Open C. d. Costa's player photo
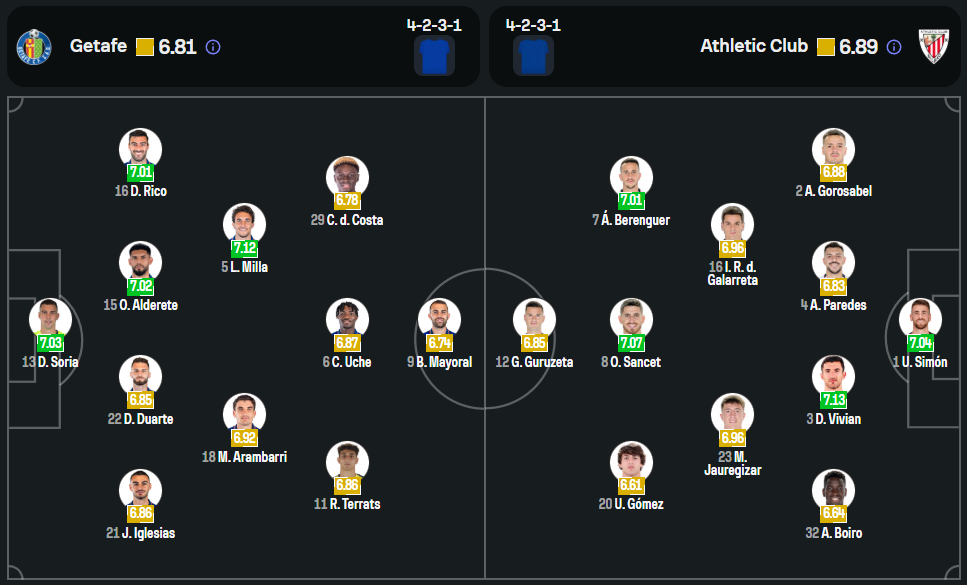967x585 pixels. pyautogui.click(x=347, y=176)
